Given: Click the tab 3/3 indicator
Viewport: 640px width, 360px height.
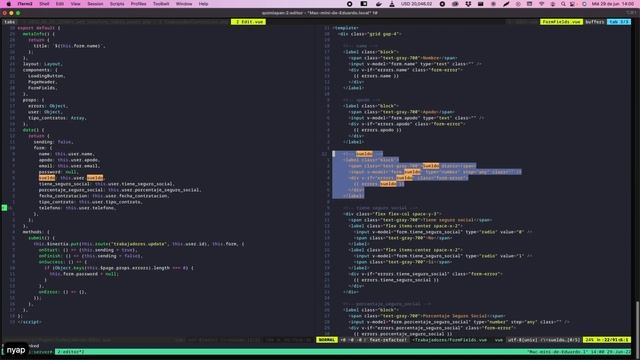Looking at the screenshot, I should click(x=619, y=22).
